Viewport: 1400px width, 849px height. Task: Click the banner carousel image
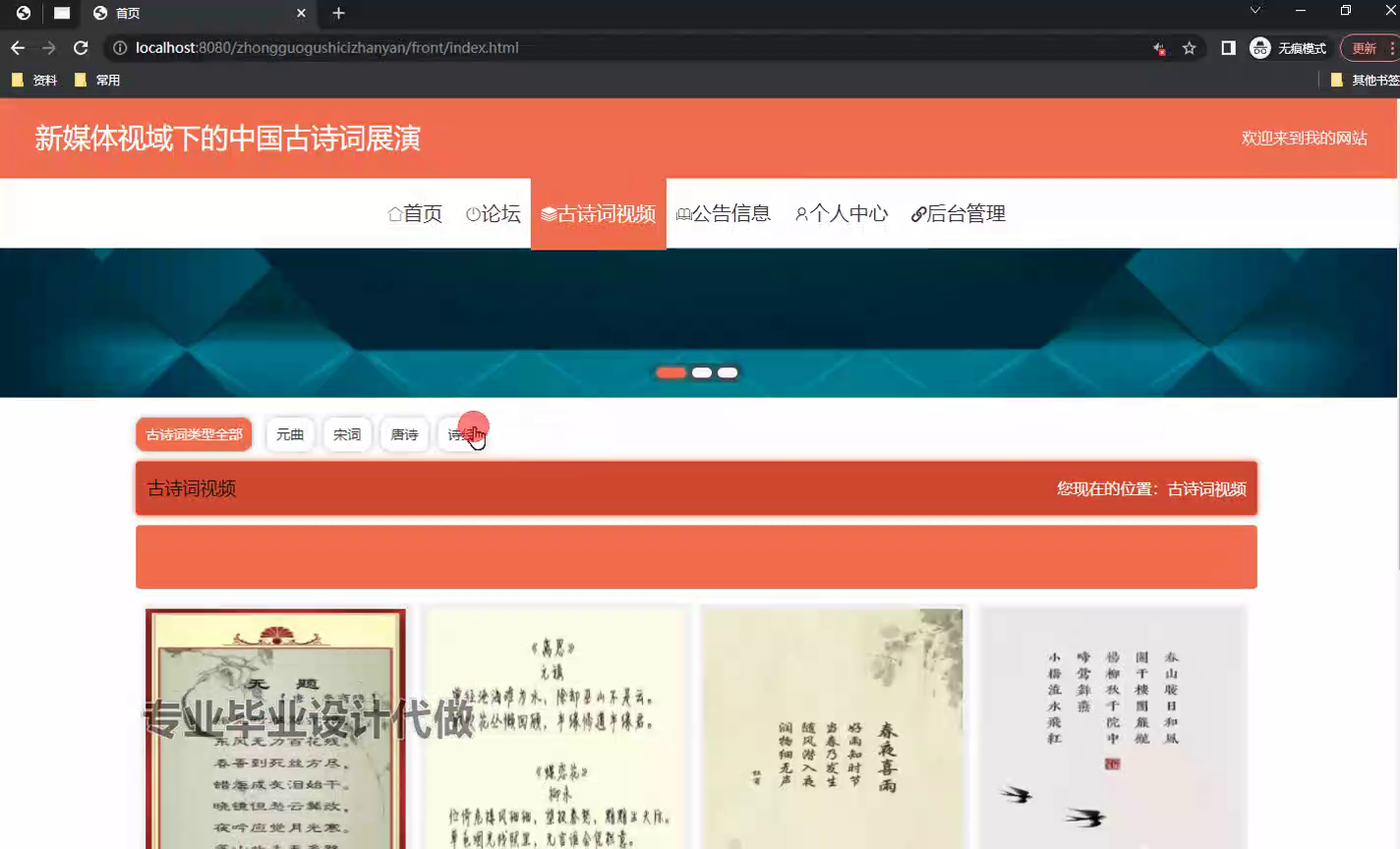coord(698,322)
